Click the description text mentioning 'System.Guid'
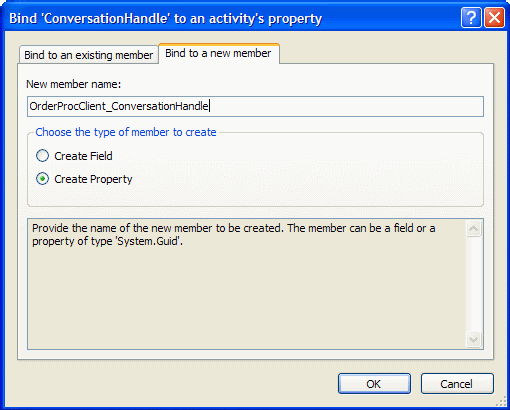The image size is (510, 410). (234, 235)
